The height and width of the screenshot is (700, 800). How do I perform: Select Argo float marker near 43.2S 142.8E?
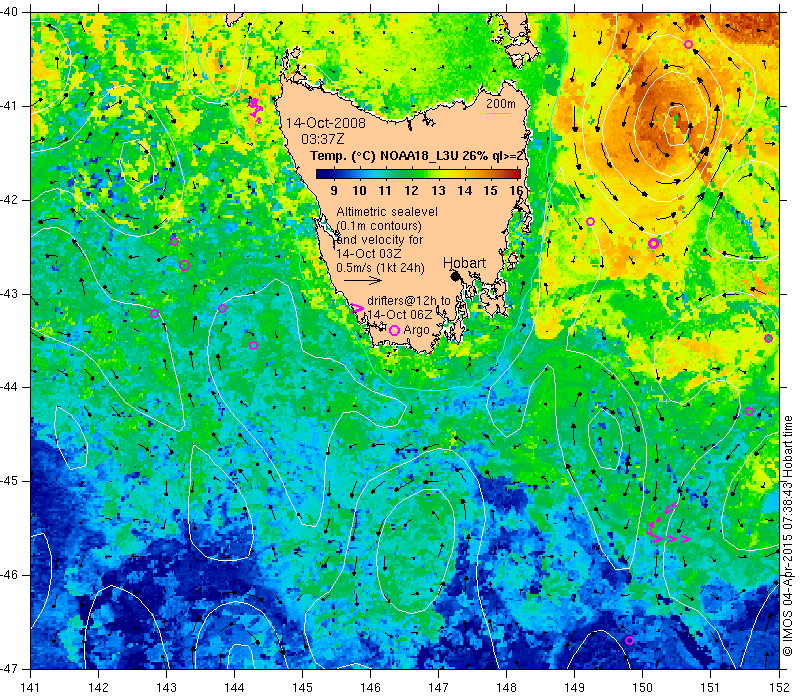point(155,314)
